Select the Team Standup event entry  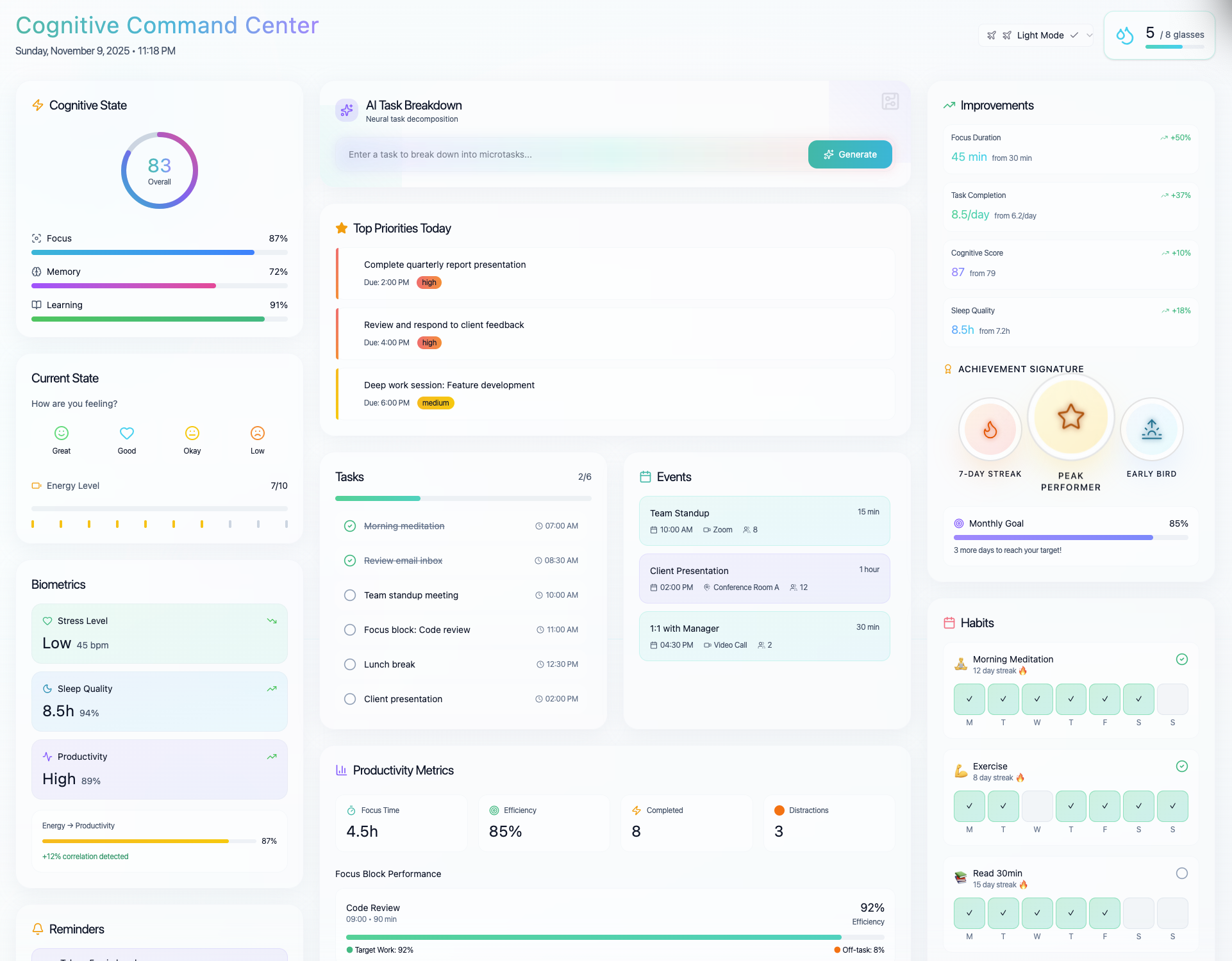pyautogui.click(x=764, y=521)
